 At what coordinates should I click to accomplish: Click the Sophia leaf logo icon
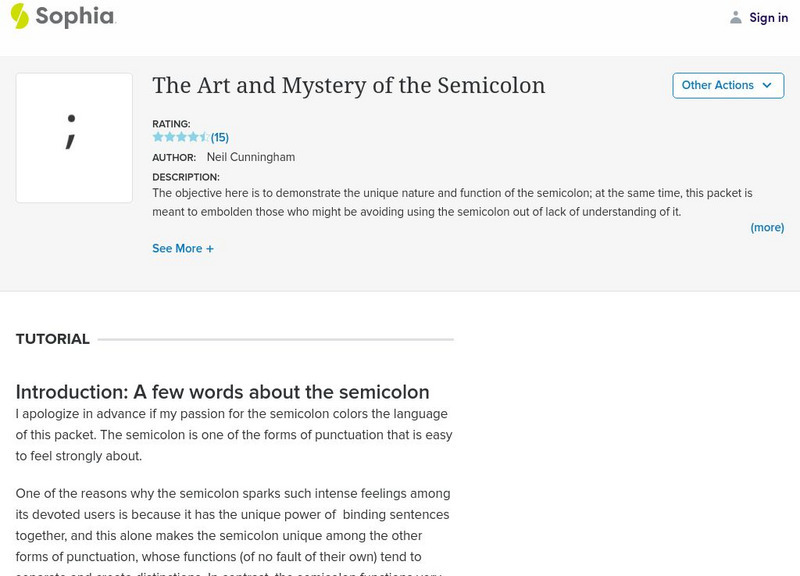[20, 16]
